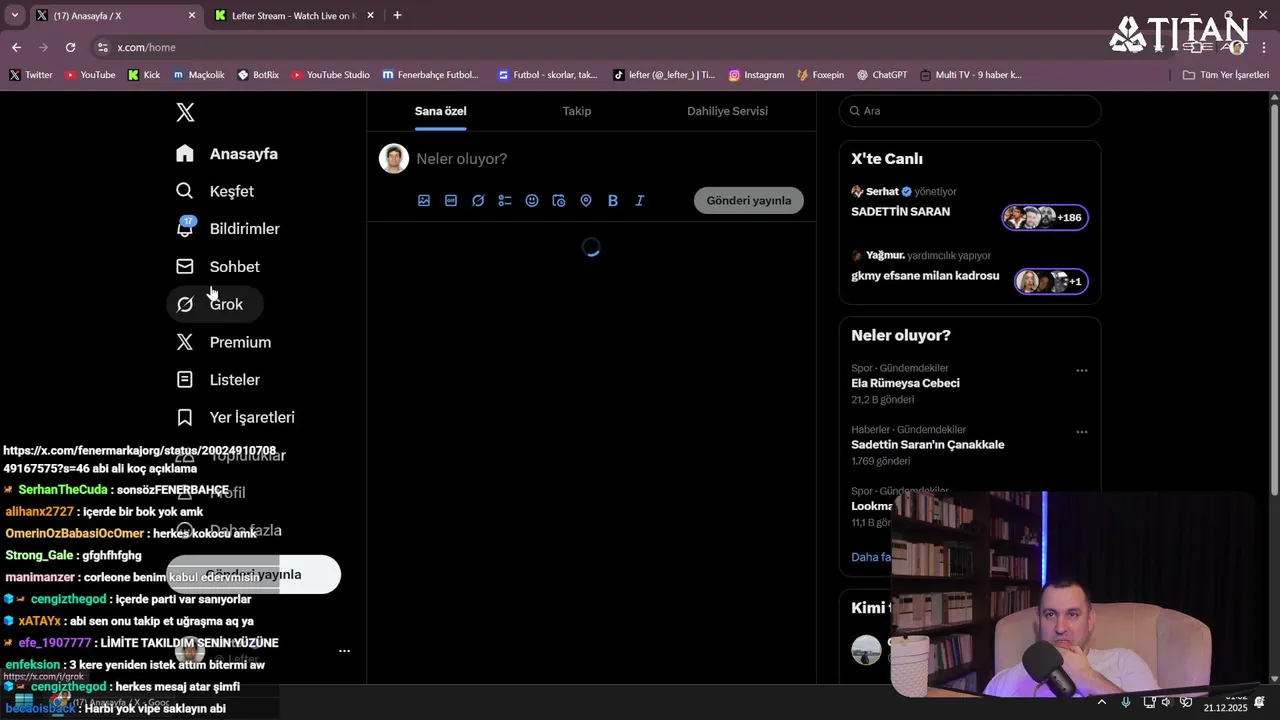Switch to the Dahiliye Servisi tab
The image size is (1280, 720).
point(727,111)
